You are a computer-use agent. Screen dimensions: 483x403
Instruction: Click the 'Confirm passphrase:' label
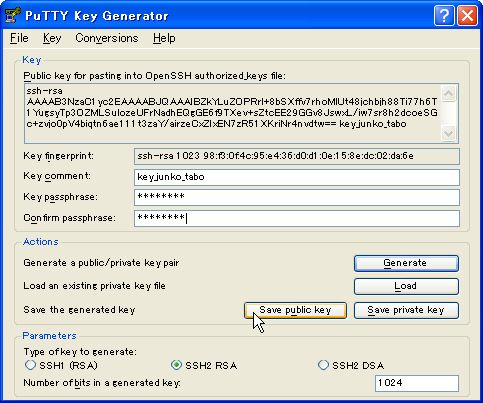pyautogui.click(x=69, y=218)
